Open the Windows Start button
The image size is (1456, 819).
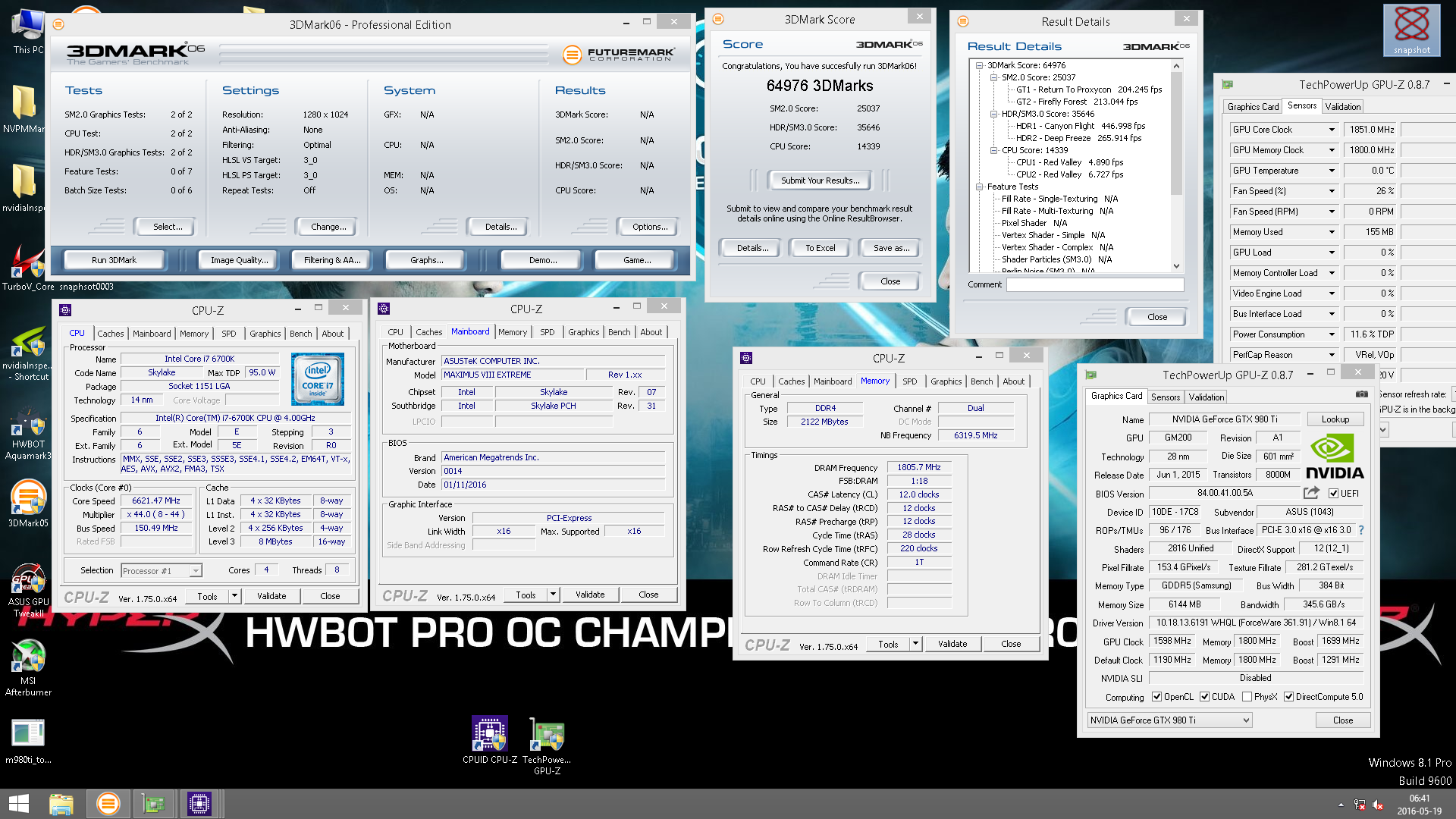pyautogui.click(x=19, y=804)
